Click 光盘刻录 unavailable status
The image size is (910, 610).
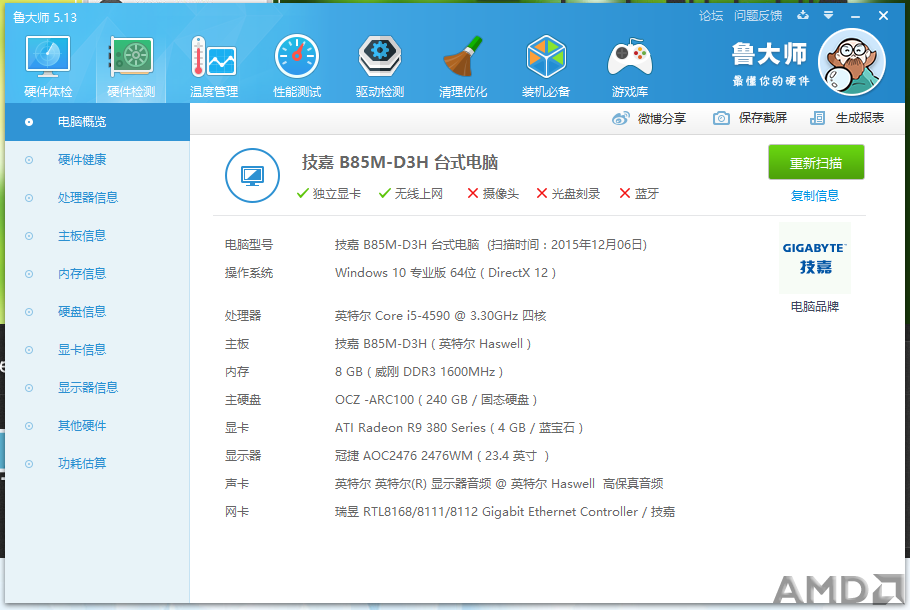click(x=568, y=194)
